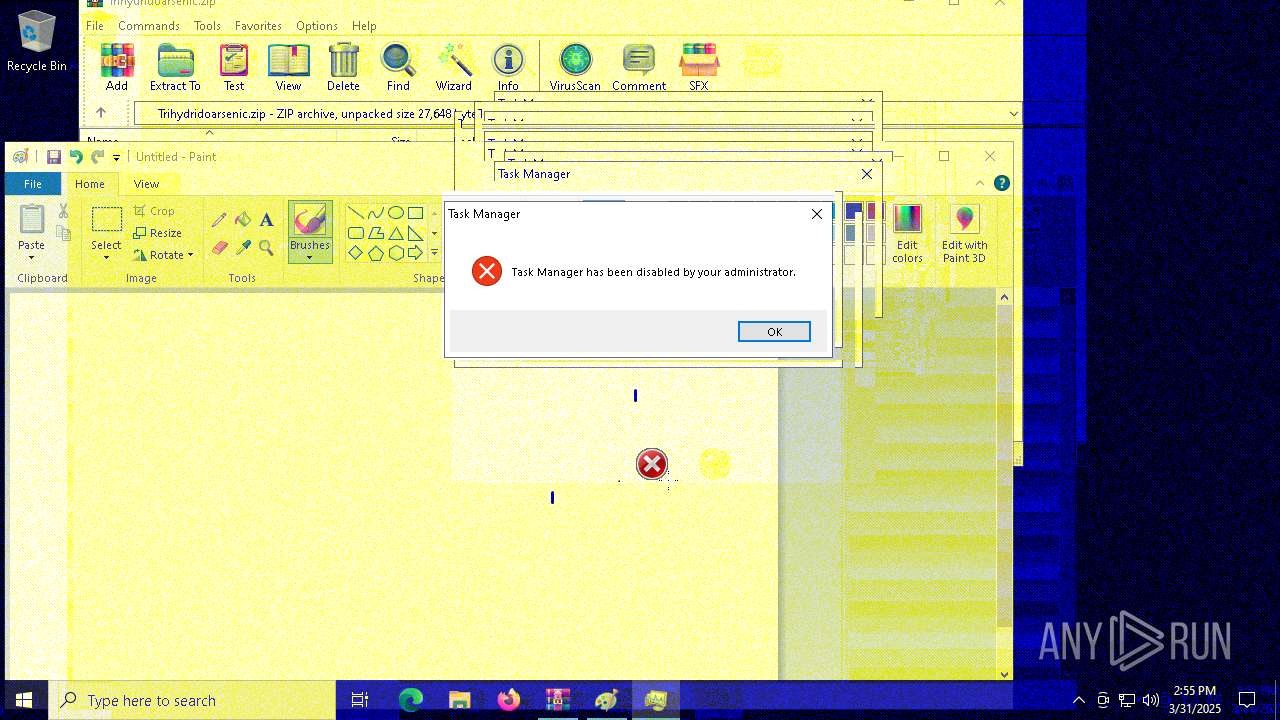Image resolution: width=1280 pixels, height=720 pixels.
Task: Click the Brushes tool icon
Action: (x=309, y=220)
